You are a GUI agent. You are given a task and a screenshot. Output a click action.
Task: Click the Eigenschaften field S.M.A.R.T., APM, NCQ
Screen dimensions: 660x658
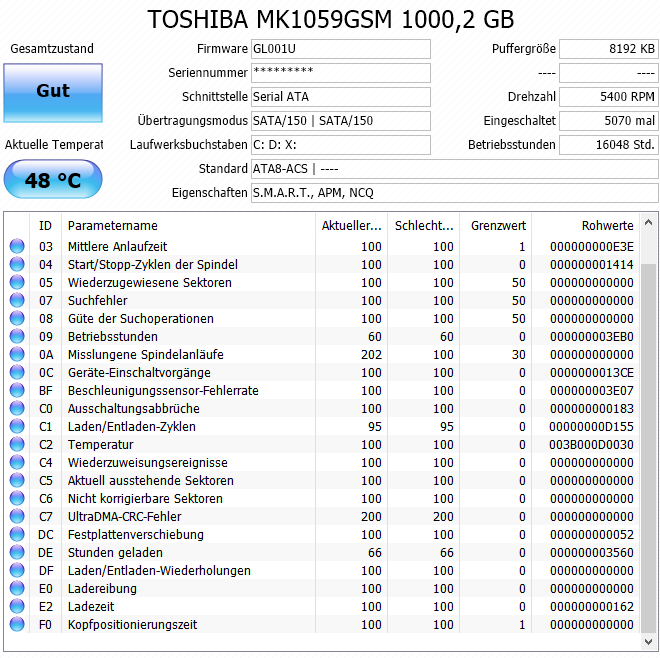tap(455, 193)
